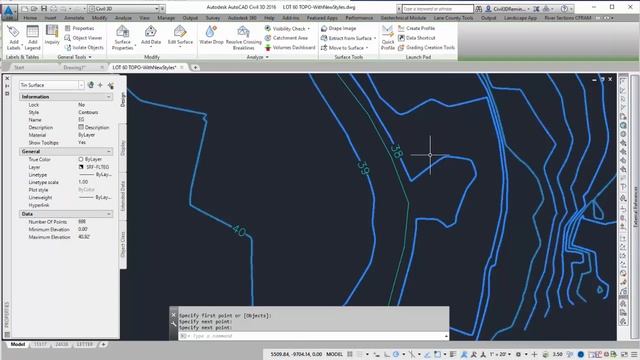
Task: Click the Description value field
Action: coord(95,127)
